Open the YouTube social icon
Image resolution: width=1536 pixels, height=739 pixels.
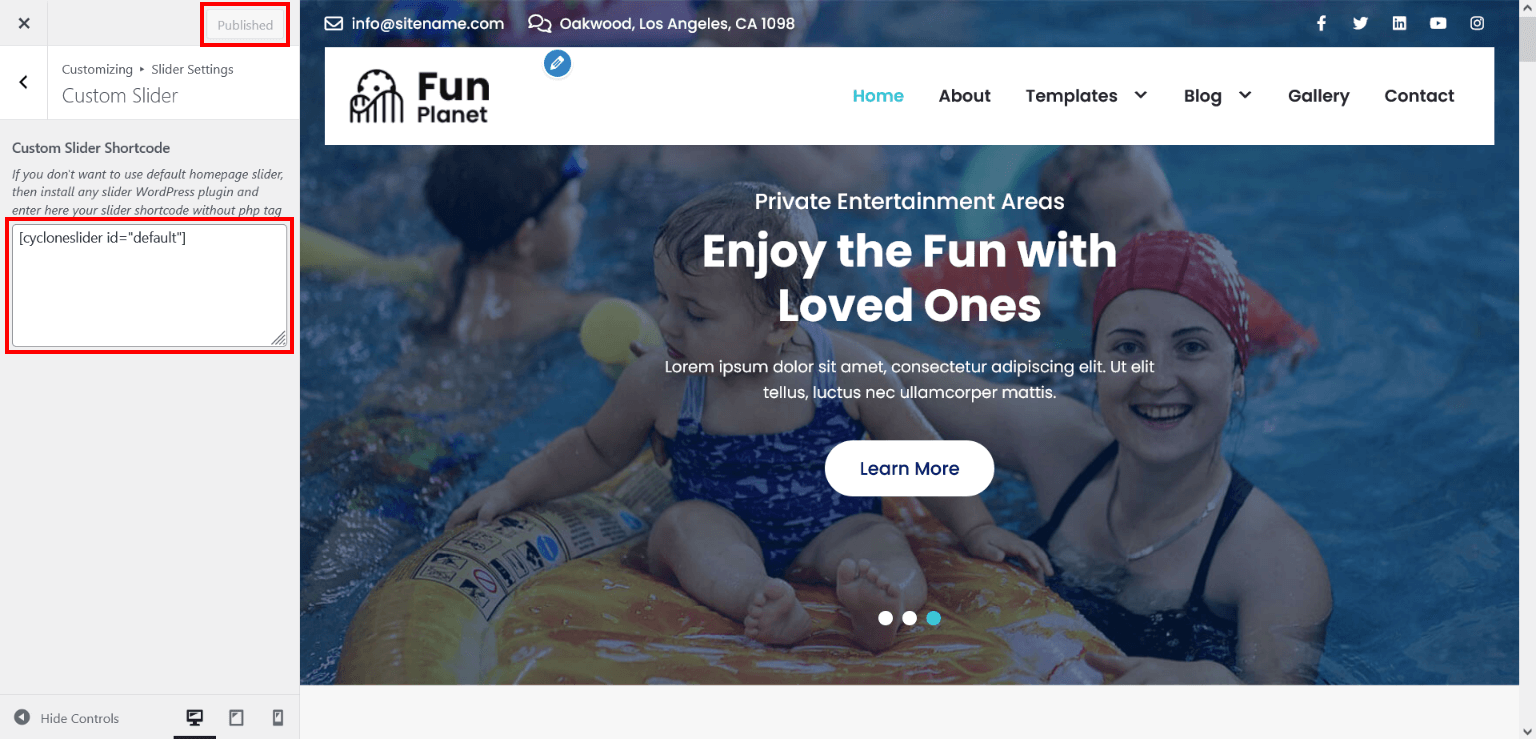coord(1438,23)
